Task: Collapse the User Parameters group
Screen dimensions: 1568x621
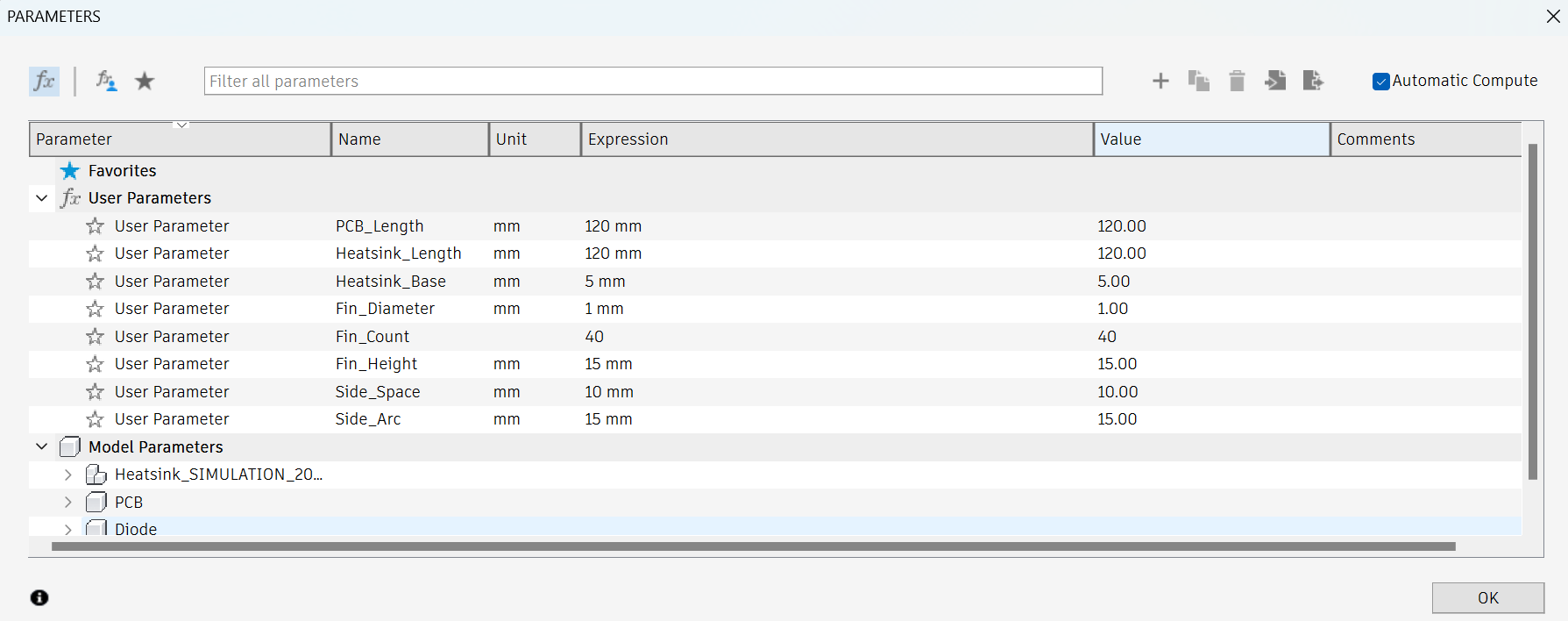Action: 41,198
